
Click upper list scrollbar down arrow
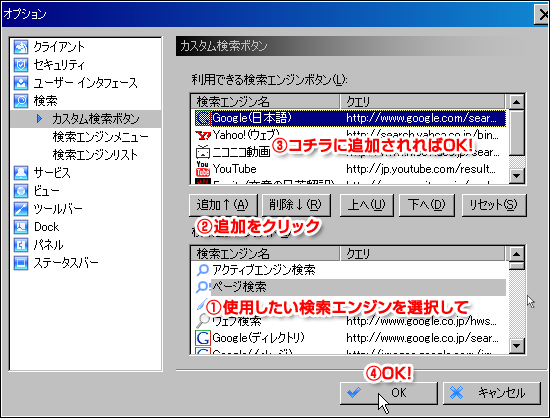516,175
